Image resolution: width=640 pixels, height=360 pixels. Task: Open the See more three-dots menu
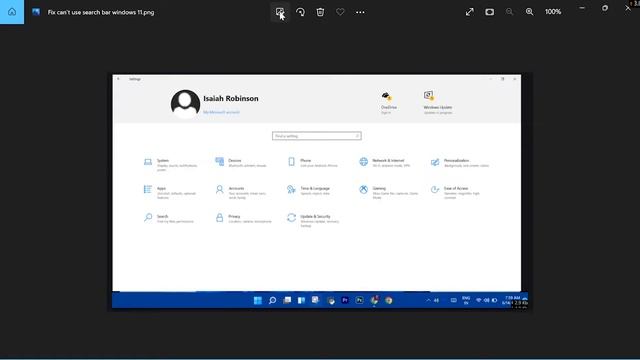[x=360, y=12]
